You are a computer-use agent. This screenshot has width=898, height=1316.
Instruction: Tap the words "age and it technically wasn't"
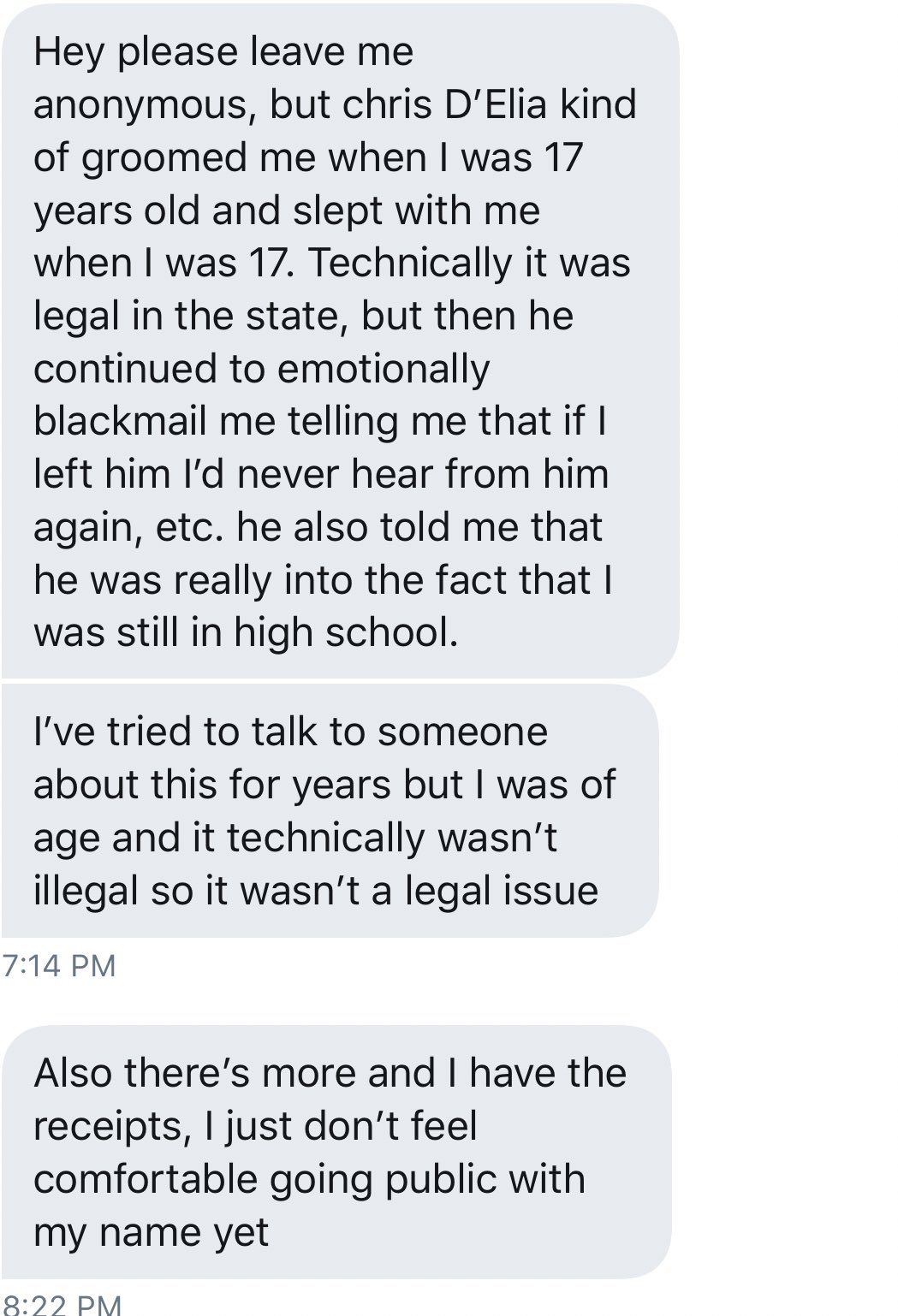click(295, 839)
